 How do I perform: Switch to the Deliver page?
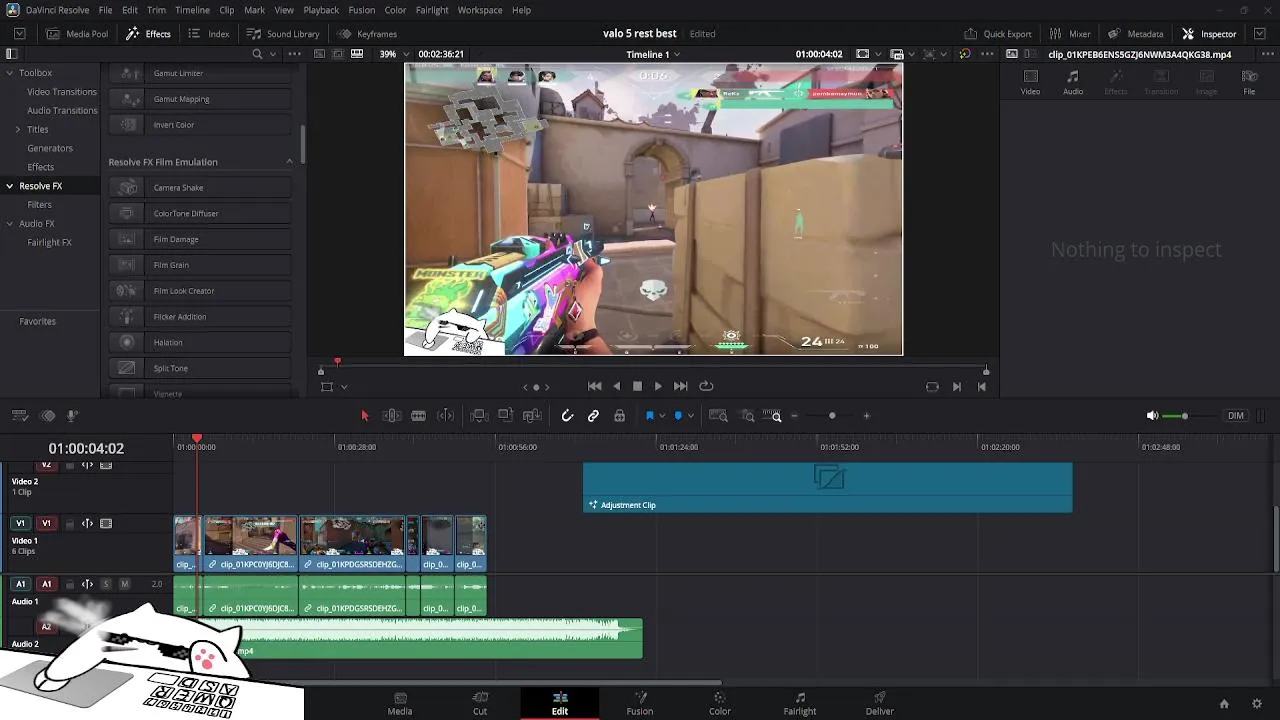(880, 704)
